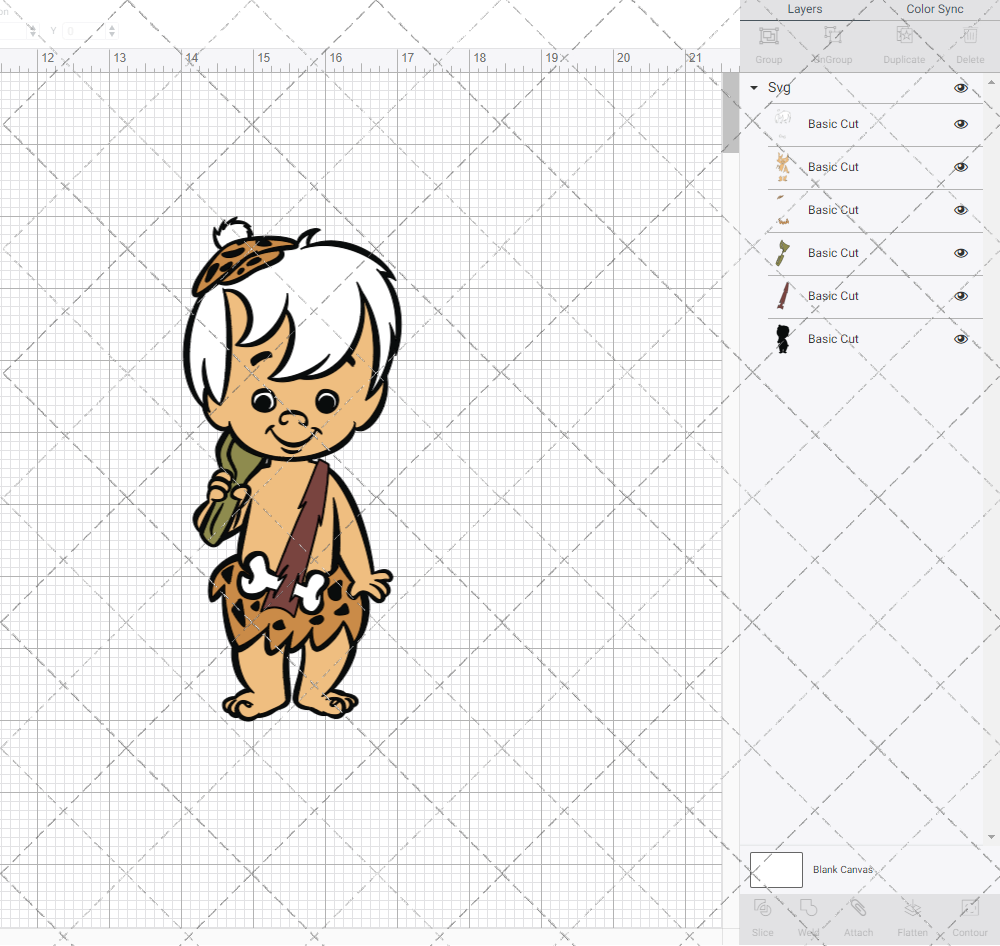Hide the entire Svg group with eye

(960, 87)
